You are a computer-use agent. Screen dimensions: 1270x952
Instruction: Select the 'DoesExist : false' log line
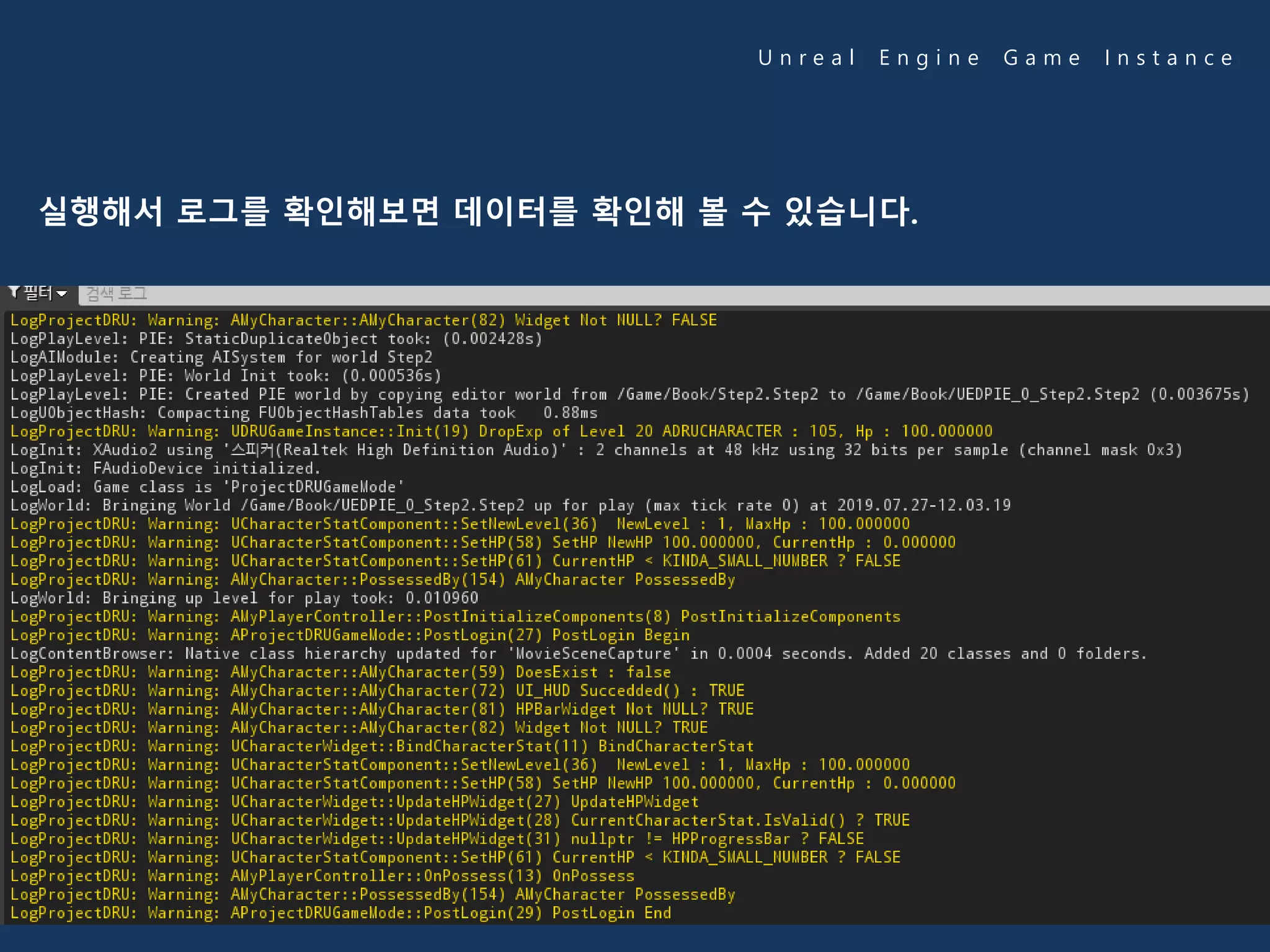tap(340, 672)
